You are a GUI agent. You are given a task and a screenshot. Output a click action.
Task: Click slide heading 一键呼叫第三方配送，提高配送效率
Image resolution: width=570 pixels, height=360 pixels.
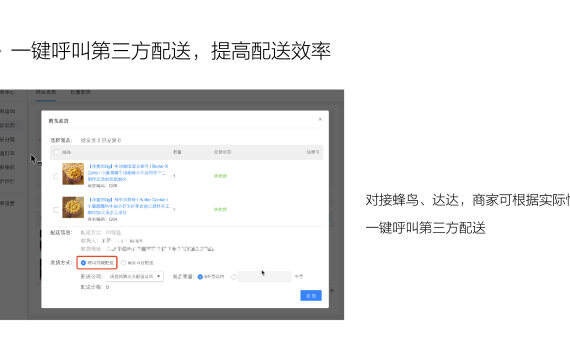[x=171, y=51]
